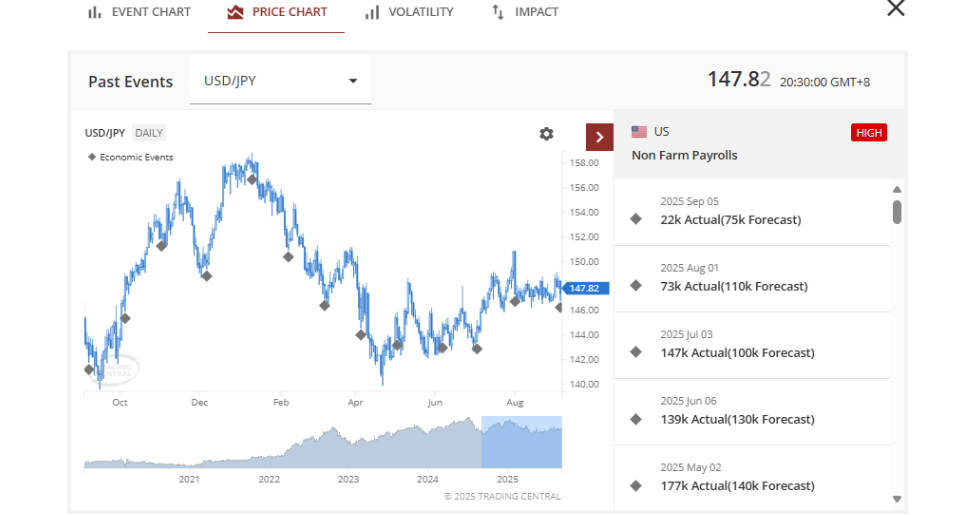
Task: Click the Event Chart bar icon
Action: click(94, 12)
